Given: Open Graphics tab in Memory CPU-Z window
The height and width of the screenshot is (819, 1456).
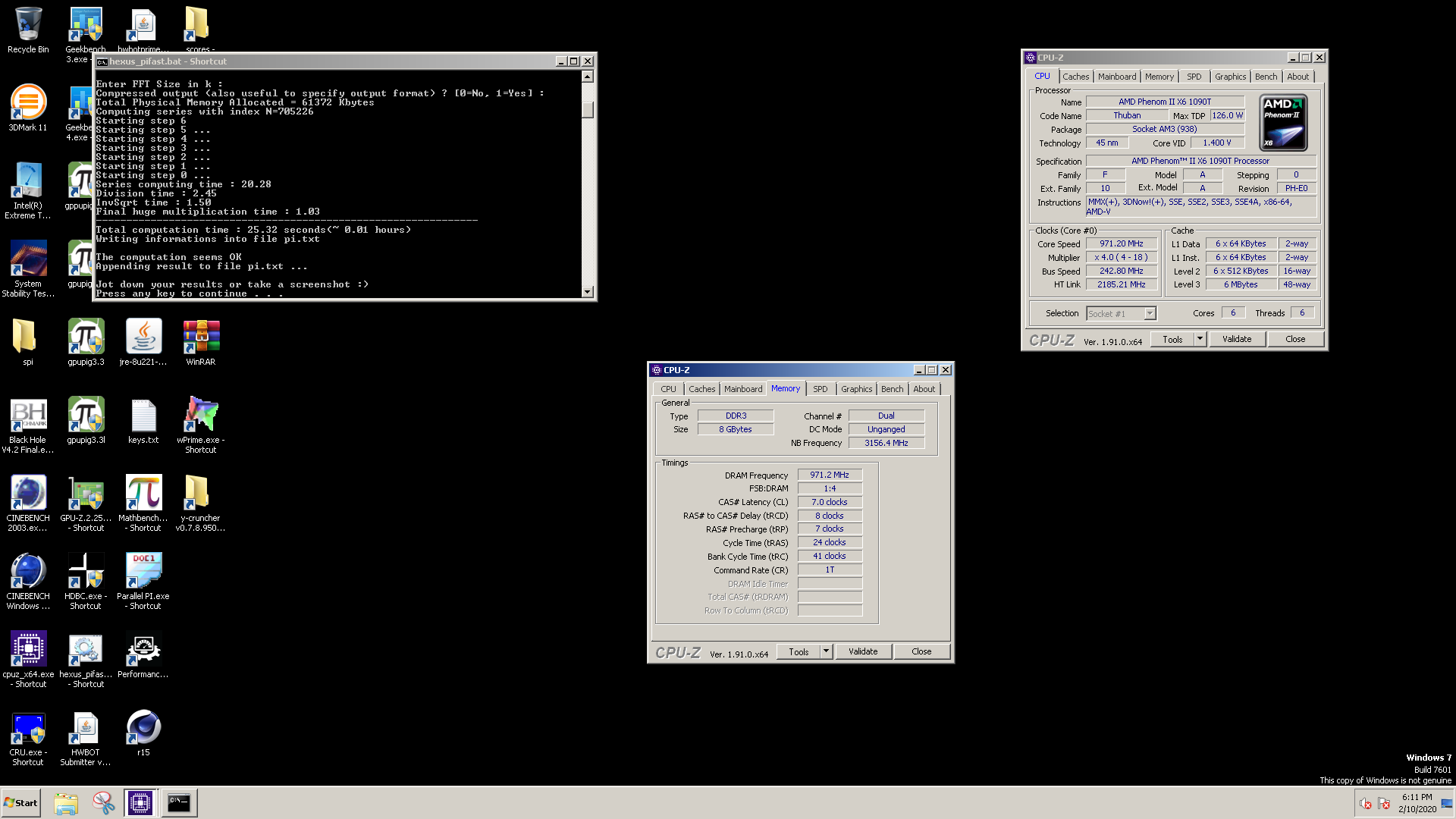Looking at the screenshot, I should (x=857, y=389).
